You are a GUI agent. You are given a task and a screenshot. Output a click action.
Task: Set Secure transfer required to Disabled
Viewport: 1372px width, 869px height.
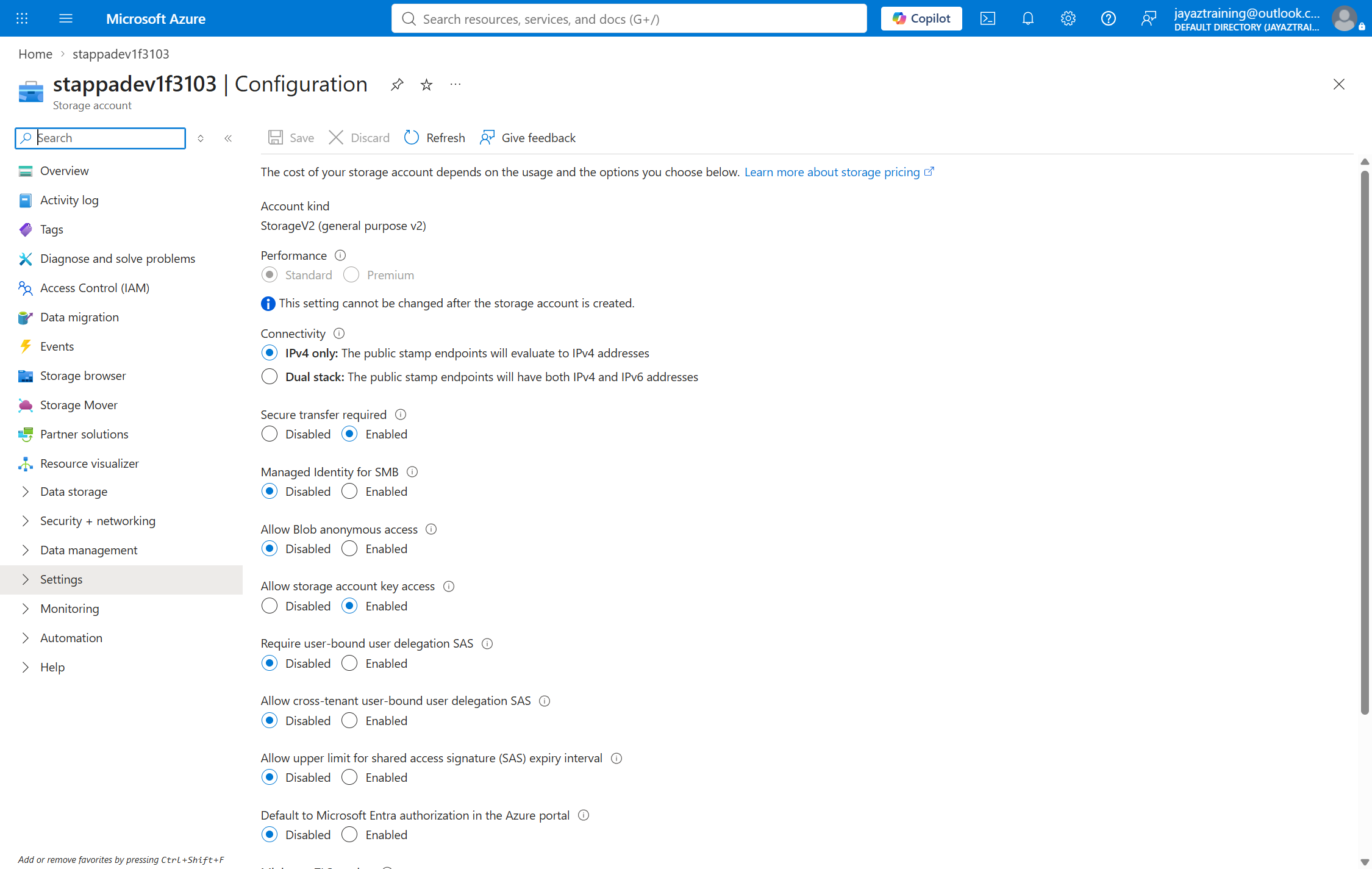click(x=270, y=434)
